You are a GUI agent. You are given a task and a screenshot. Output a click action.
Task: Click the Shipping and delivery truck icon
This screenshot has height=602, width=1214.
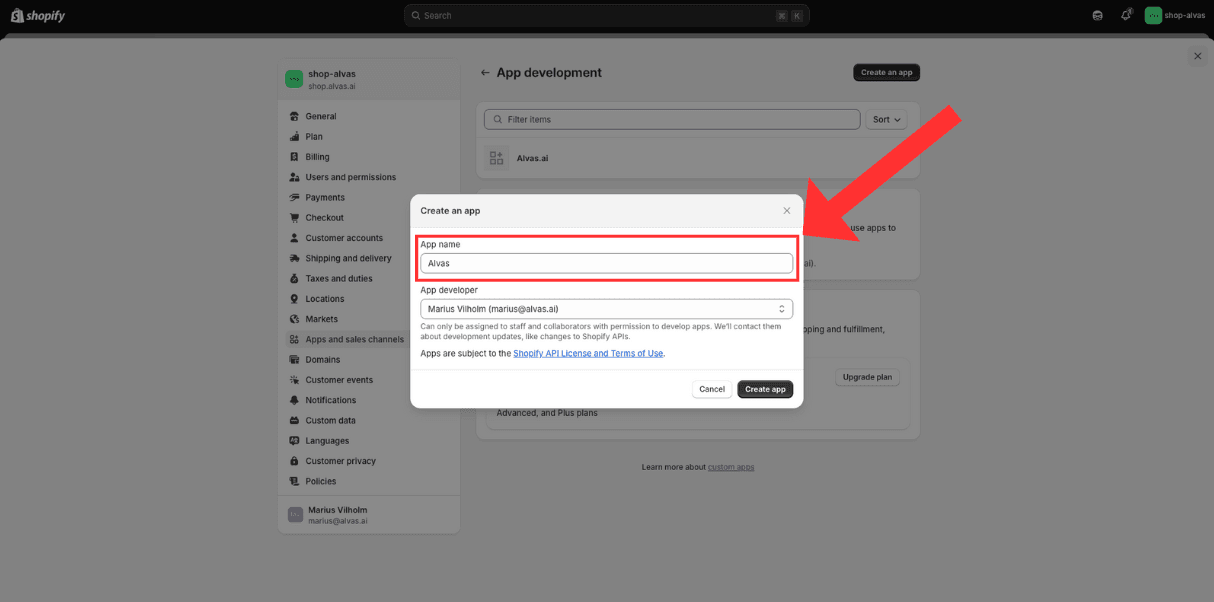pyautogui.click(x=294, y=258)
